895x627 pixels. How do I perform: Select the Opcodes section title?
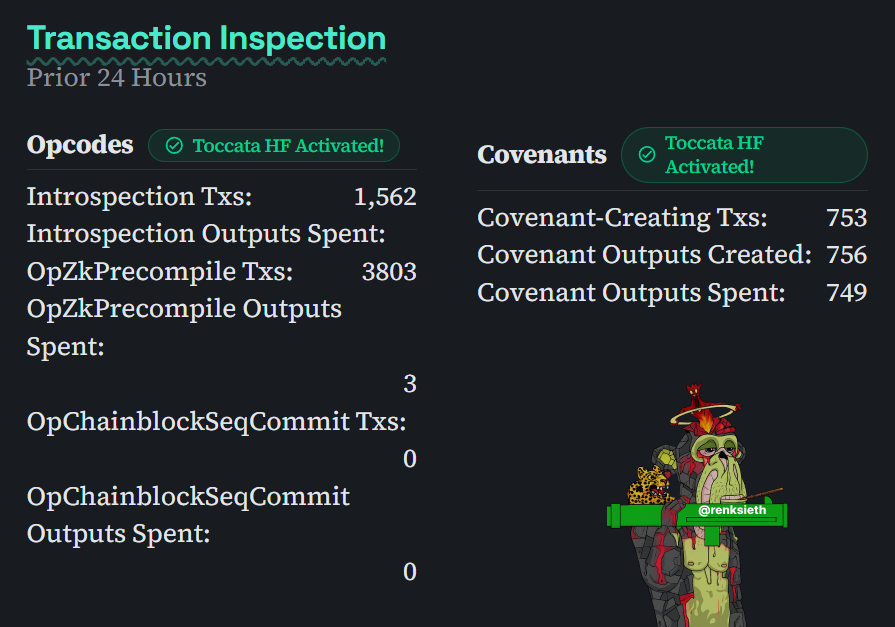80,145
